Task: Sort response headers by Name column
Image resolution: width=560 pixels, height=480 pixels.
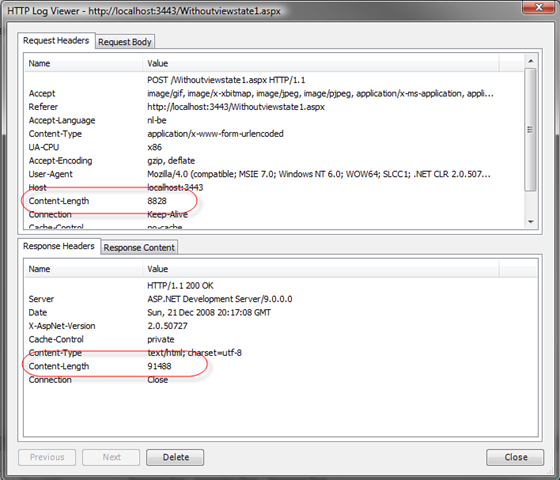Action: tap(84, 269)
